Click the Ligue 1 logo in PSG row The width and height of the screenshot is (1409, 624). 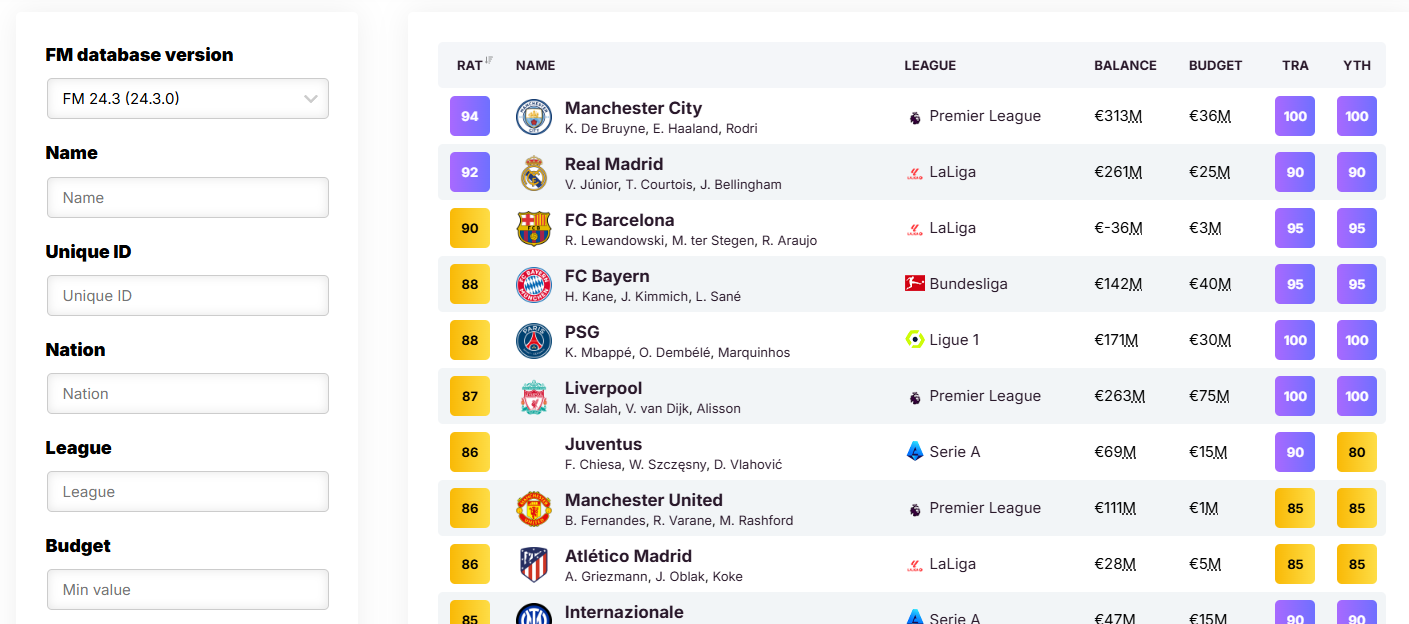[x=915, y=340]
